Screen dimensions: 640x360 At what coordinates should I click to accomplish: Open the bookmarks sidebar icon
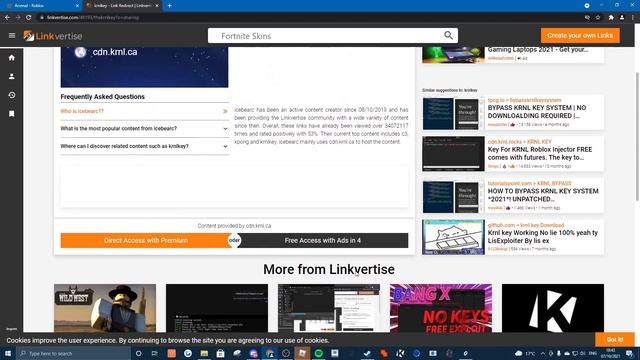click(x=12, y=114)
